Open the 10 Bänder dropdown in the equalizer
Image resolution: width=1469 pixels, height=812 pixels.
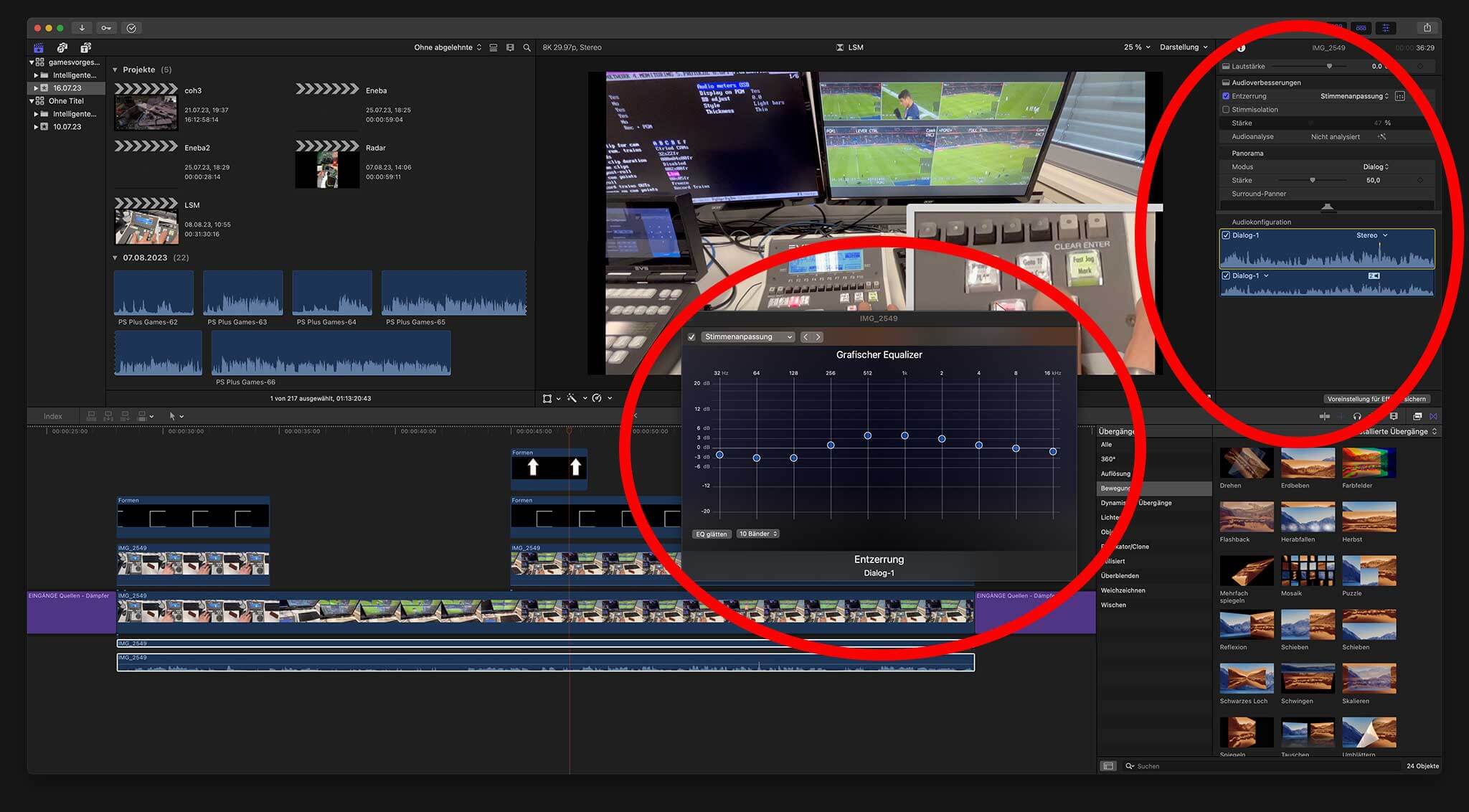(x=757, y=534)
